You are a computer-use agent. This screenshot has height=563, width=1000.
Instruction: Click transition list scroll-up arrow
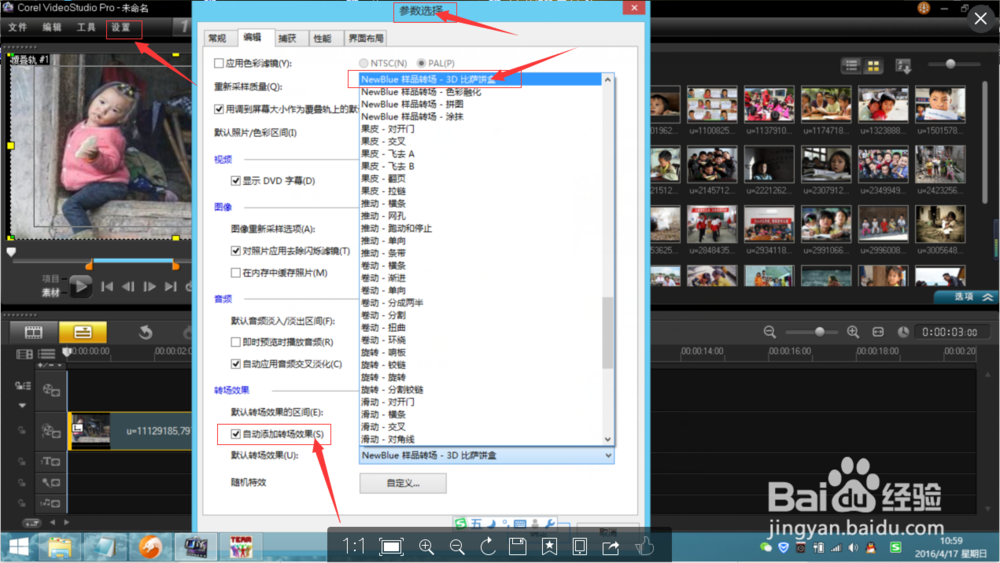click(x=608, y=80)
